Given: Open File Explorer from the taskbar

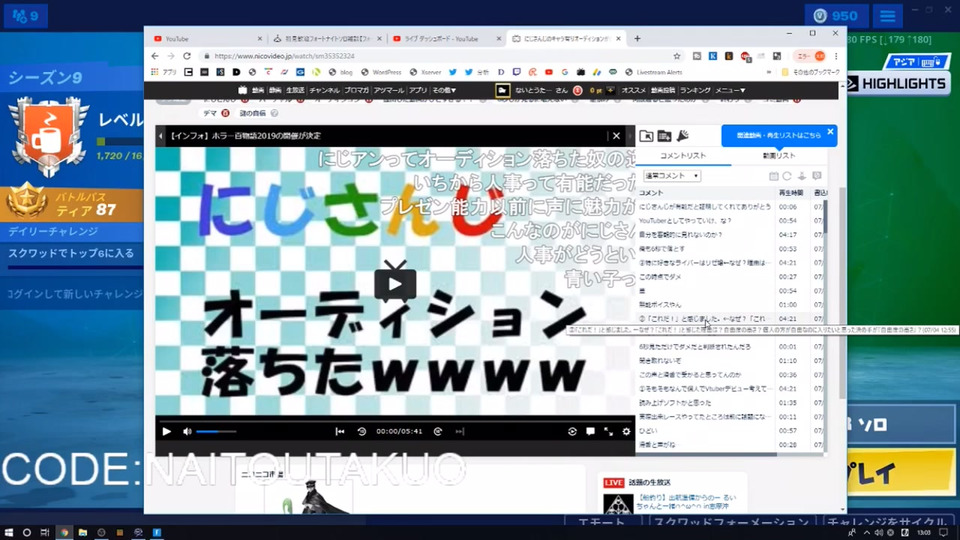Looking at the screenshot, I should 83,533.
